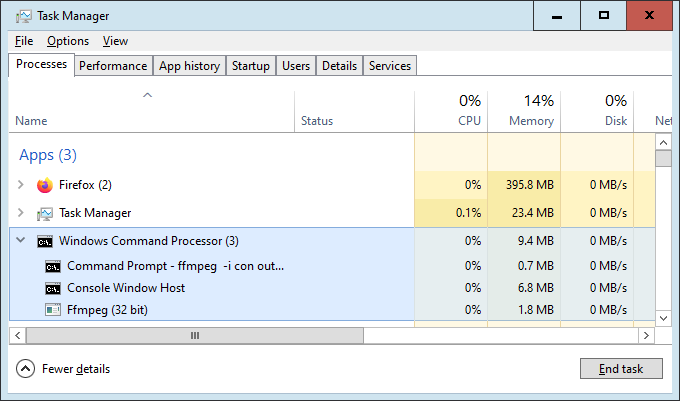Click the Task Manager process icon
Image resolution: width=680 pixels, height=401 pixels.
(44, 213)
